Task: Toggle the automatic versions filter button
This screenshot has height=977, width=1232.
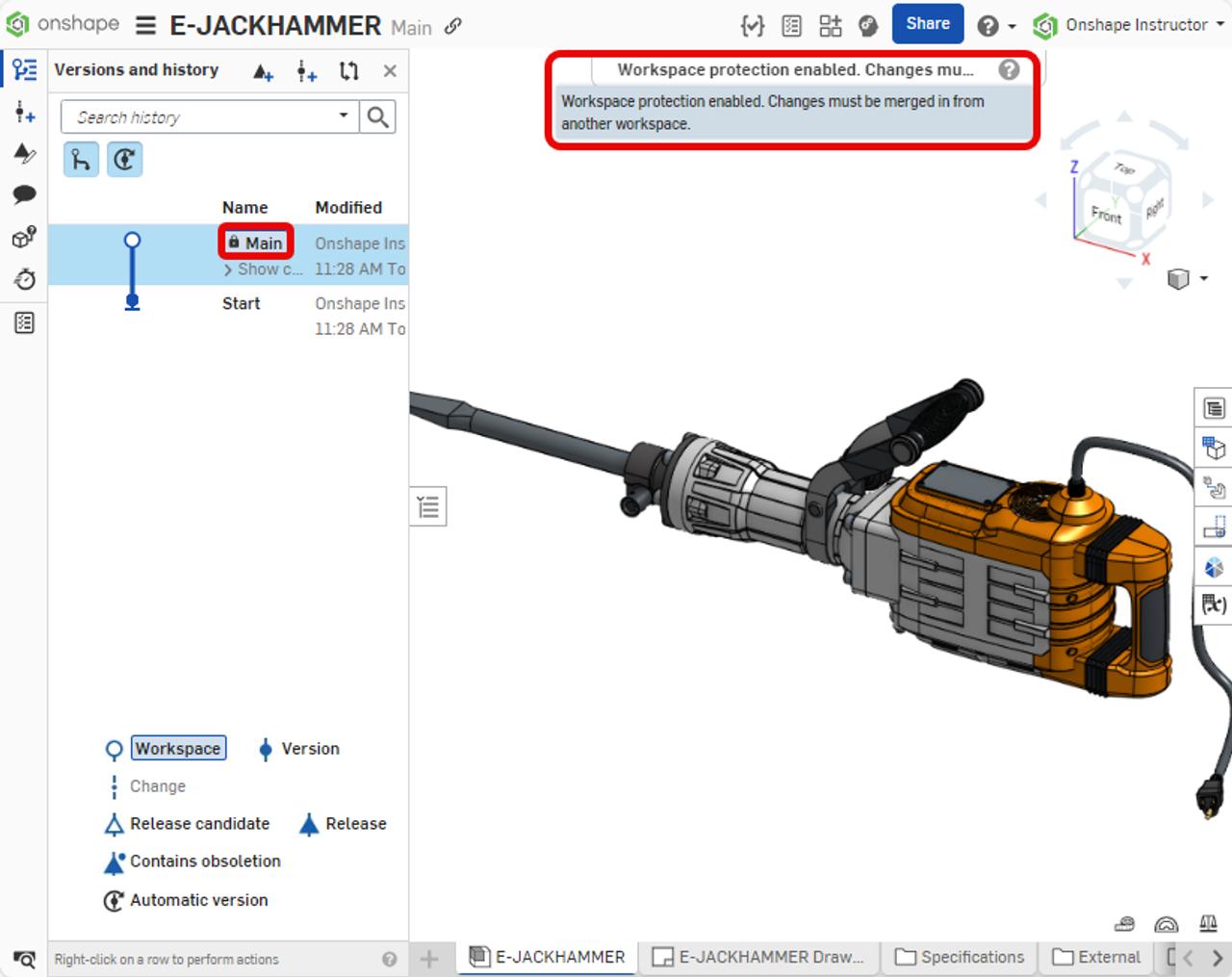Action: pos(124,159)
